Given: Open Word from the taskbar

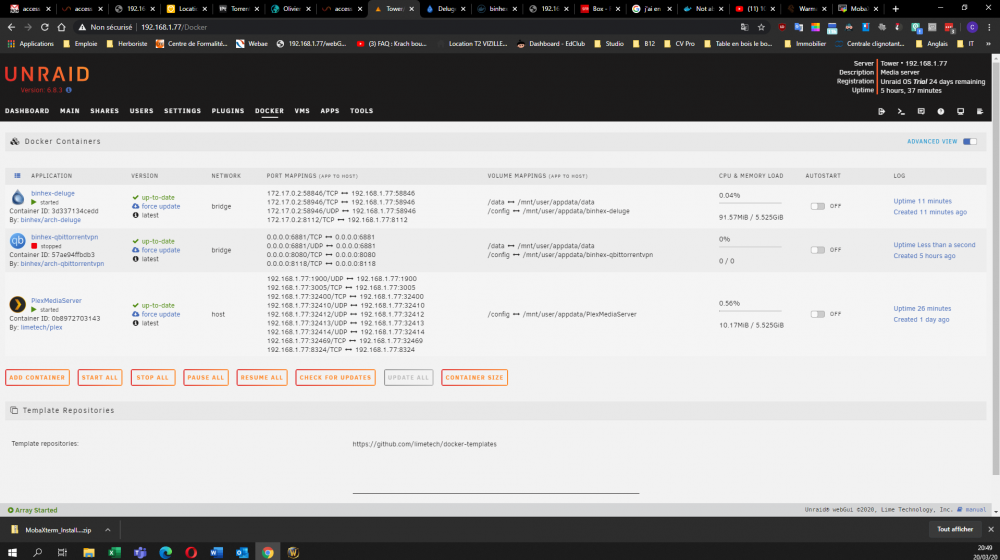Looking at the screenshot, I should pyautogui.click(x=216, y=552).
